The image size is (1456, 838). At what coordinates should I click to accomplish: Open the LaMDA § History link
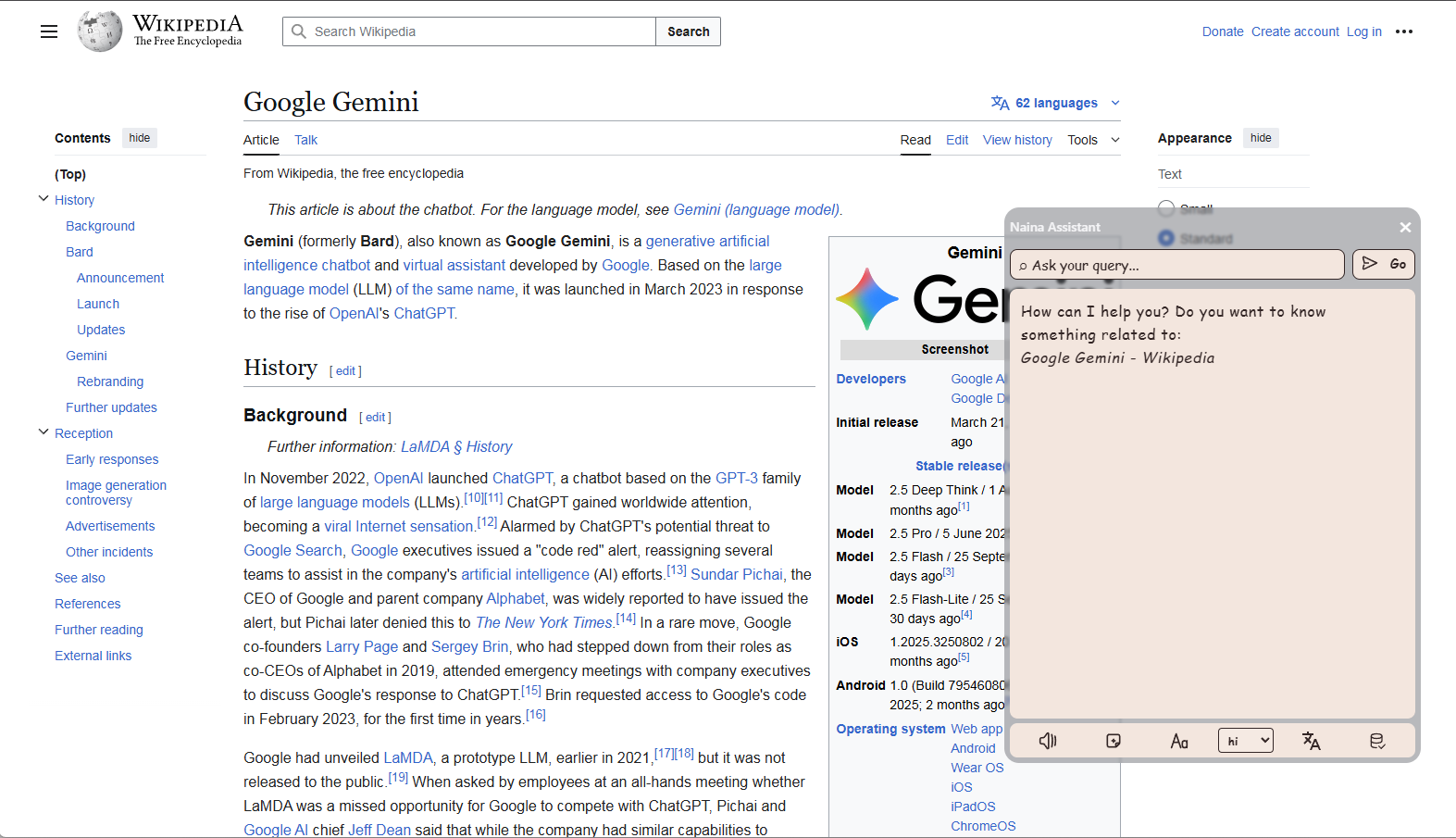click(456, 446)
